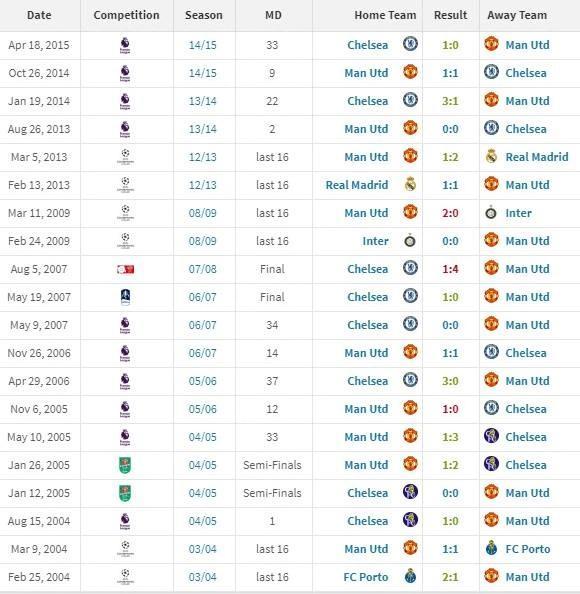Image resolution: width=580 pixels, height=594 pixels.
Task: Click League Cup icon in Jan 26, 2005 row
Action: [125, 465]
